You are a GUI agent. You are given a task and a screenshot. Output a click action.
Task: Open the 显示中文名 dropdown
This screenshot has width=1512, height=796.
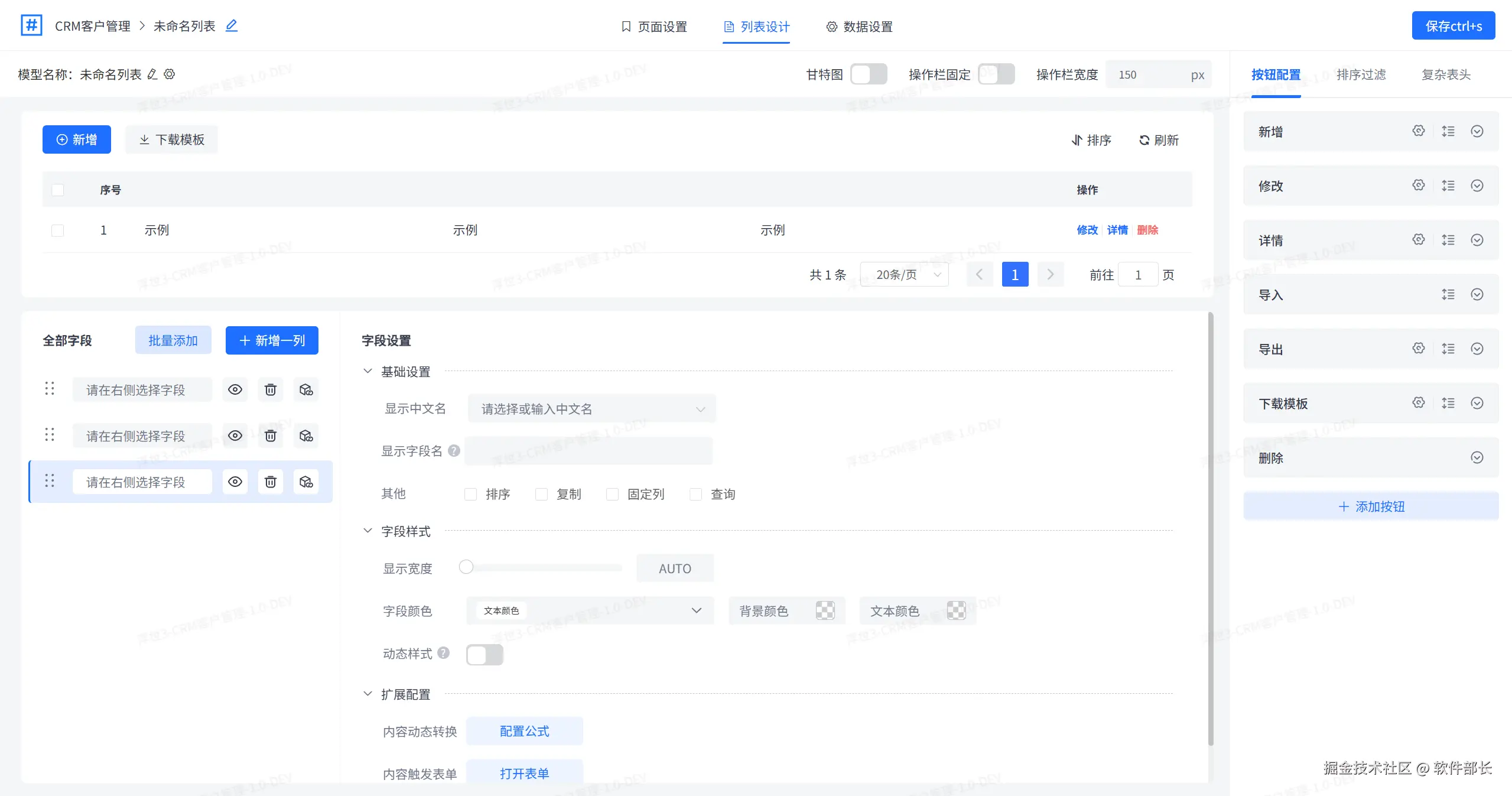[591, 409]
